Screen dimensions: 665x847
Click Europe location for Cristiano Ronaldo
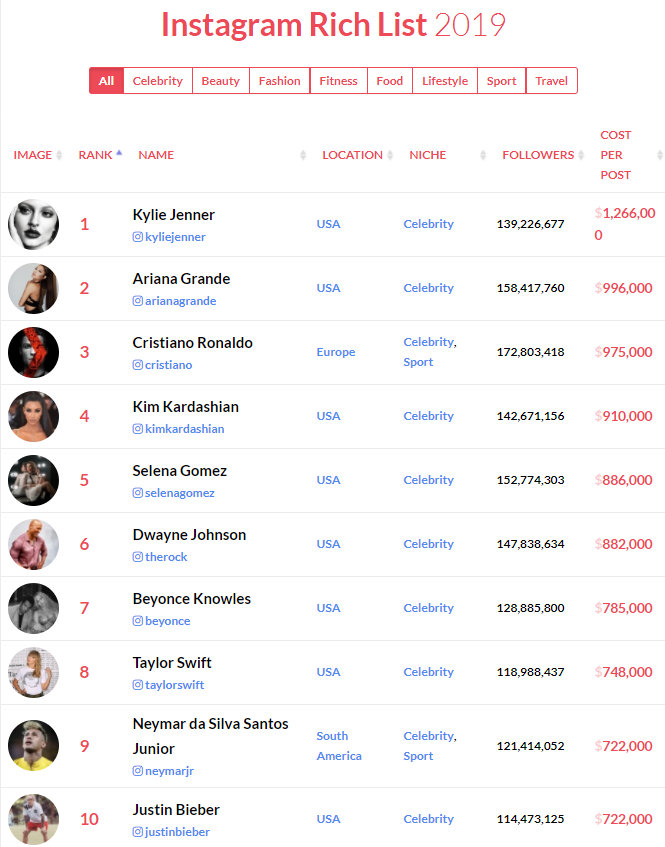click(x=336, y=352)
